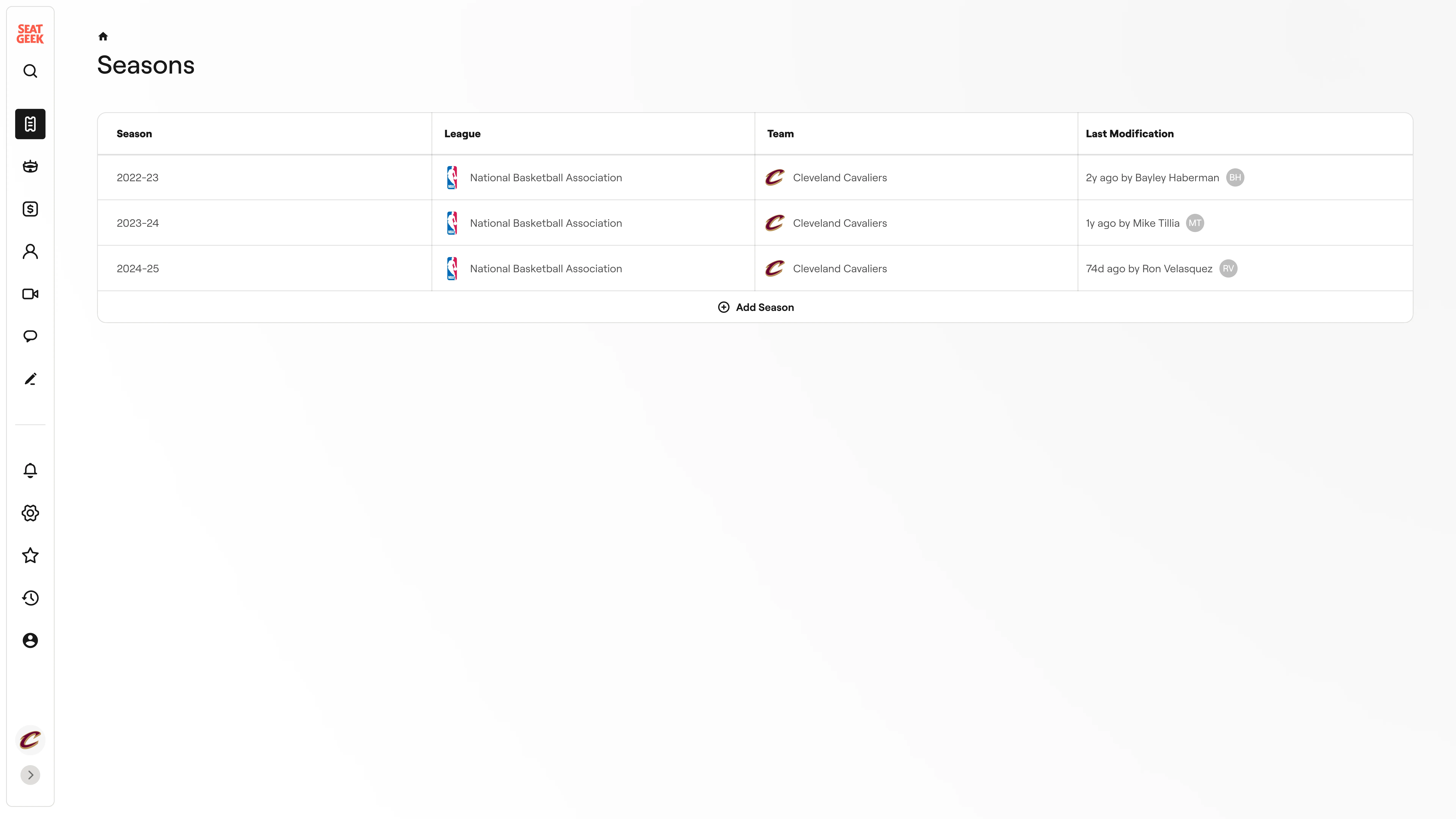Image resolution: width=1456 pixels, height=819 pixels.
Task: Open the dollar sign sales icon
Action: click(31, 209)
